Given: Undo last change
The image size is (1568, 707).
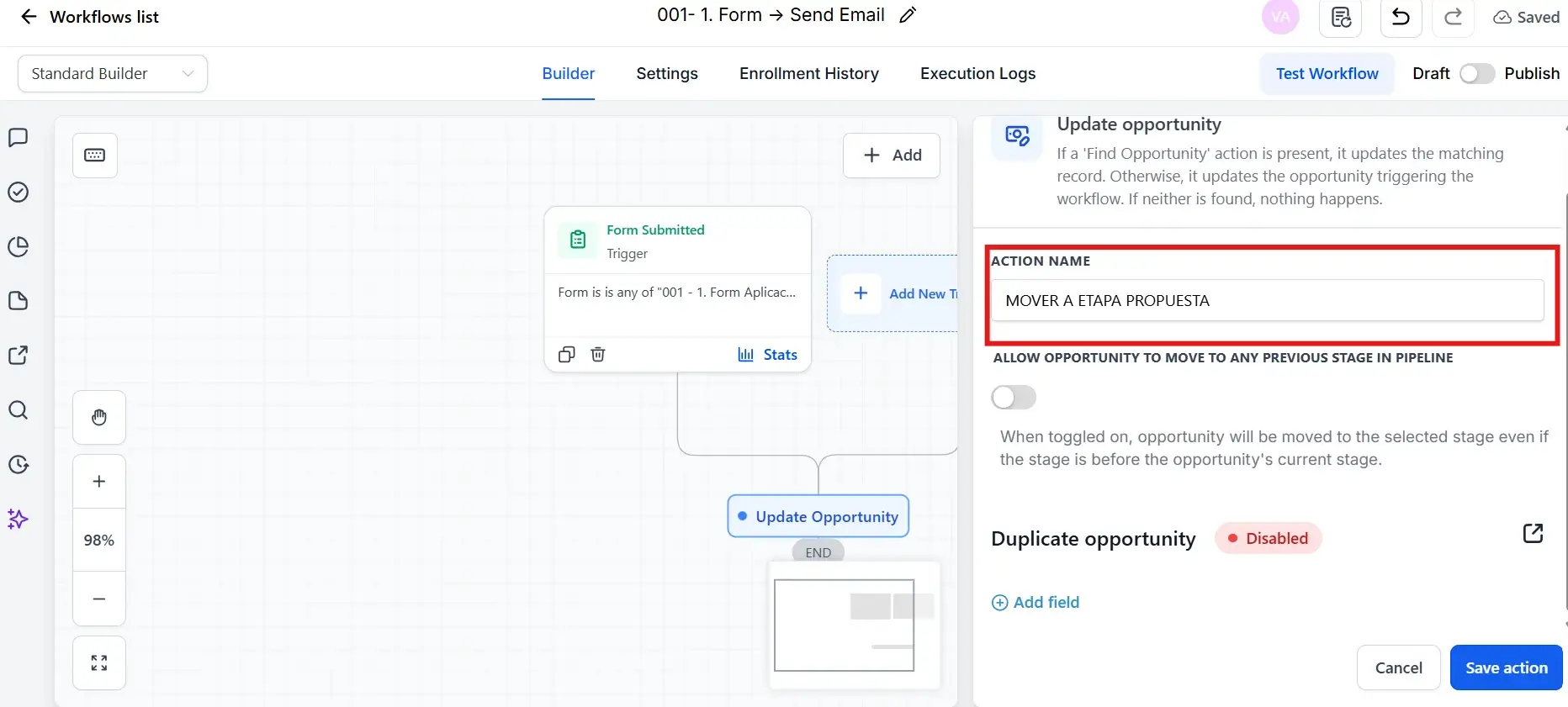Looking at the screenshot, I should 1401,17.
